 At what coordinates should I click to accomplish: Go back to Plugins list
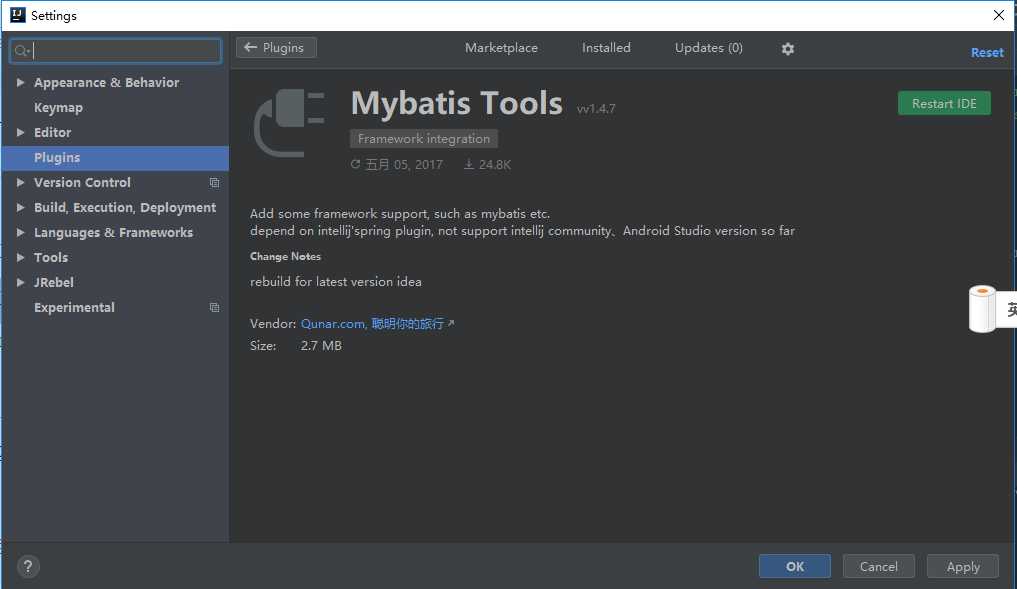pyautogui.click(x=276, y=47)
